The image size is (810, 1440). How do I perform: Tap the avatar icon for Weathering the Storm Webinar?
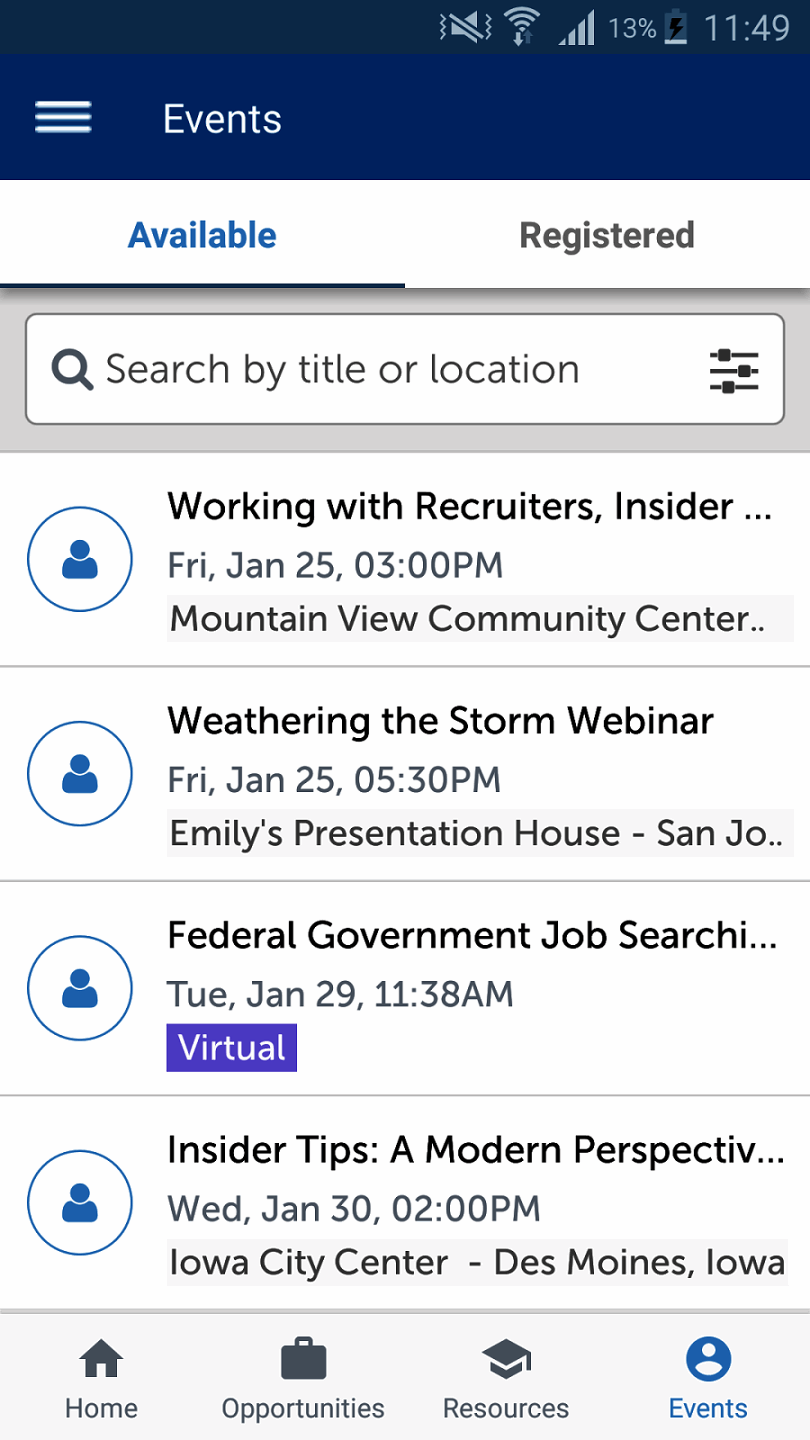pyautogui.click(x=80, y=774)
